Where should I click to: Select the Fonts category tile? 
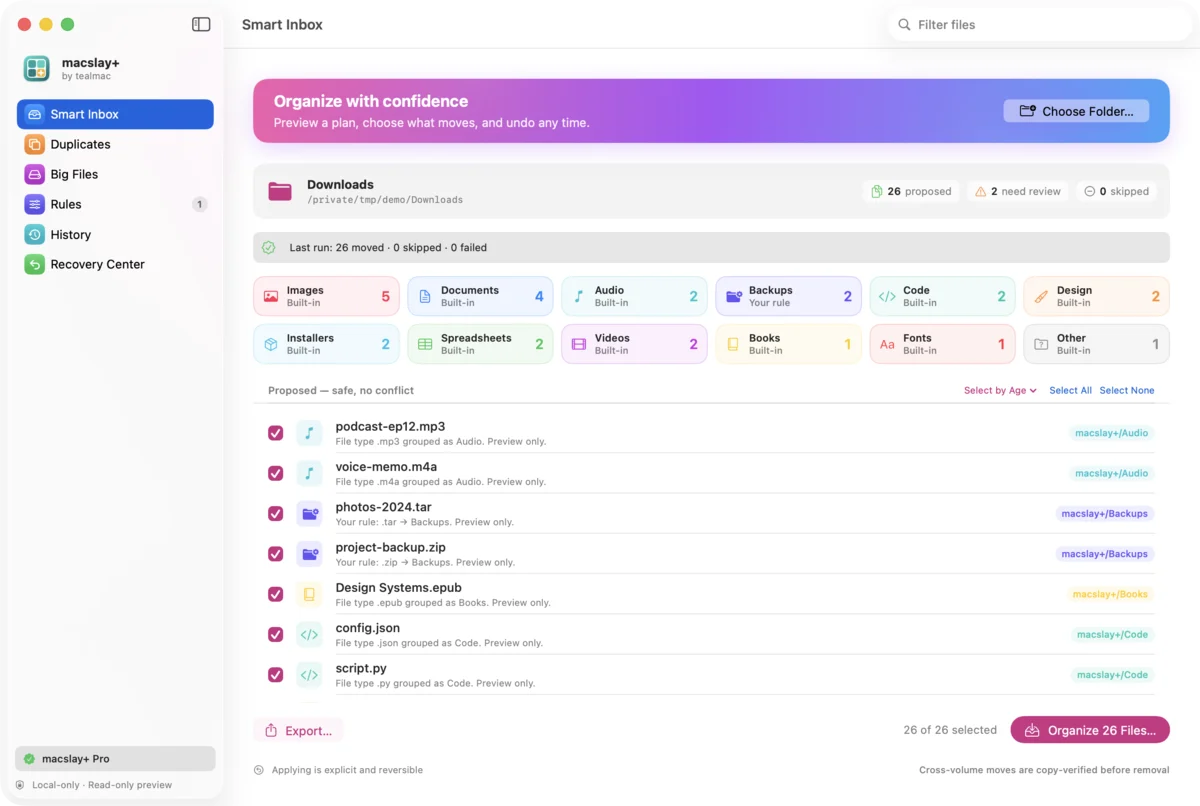click(942, 344)
